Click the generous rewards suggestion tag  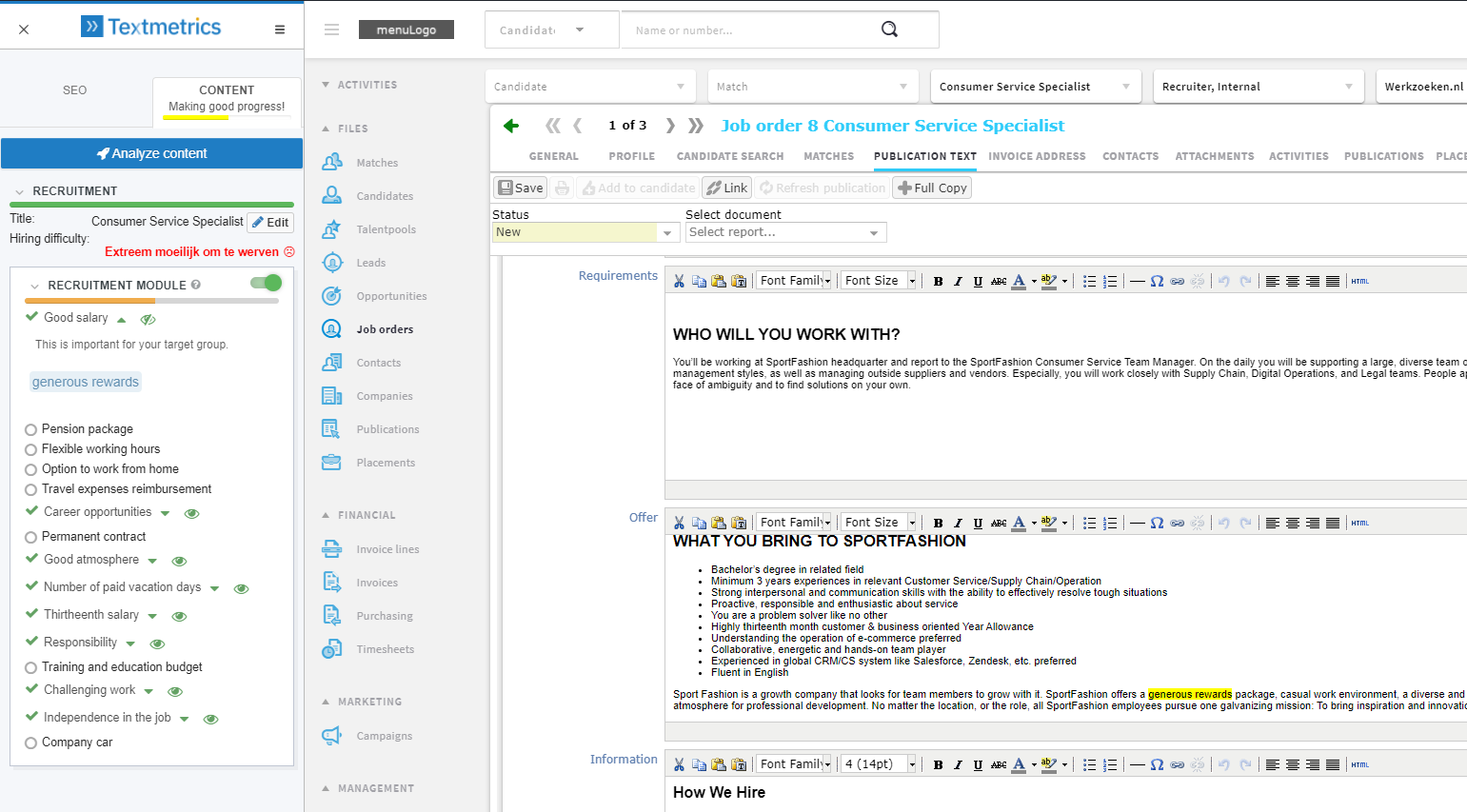pyautogui.click(x=86, y=383)
